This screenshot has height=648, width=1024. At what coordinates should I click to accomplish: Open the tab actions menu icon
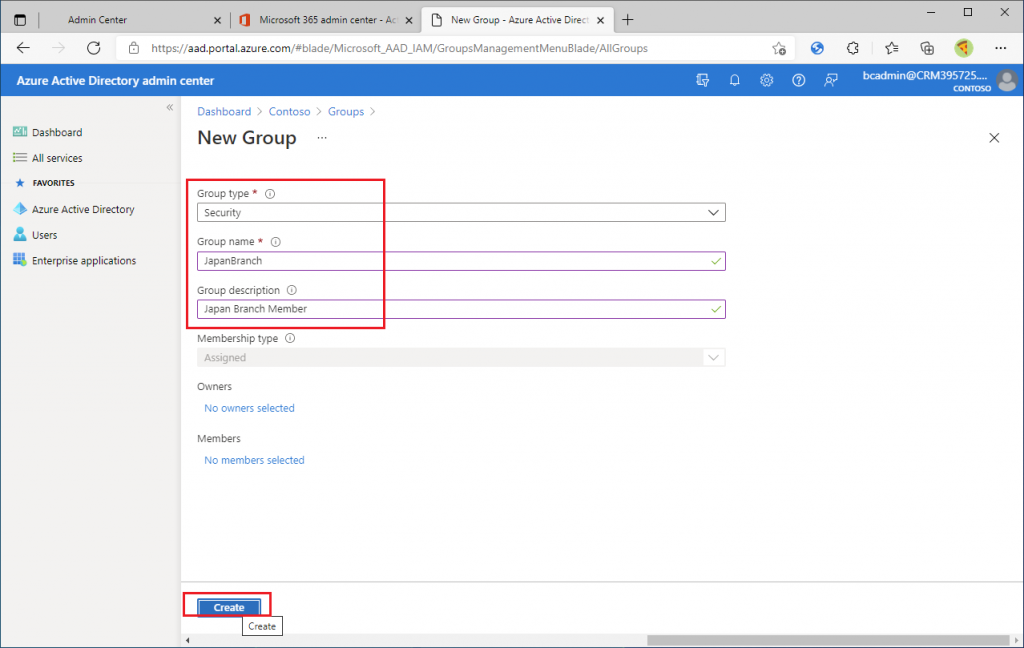[20, 20]
